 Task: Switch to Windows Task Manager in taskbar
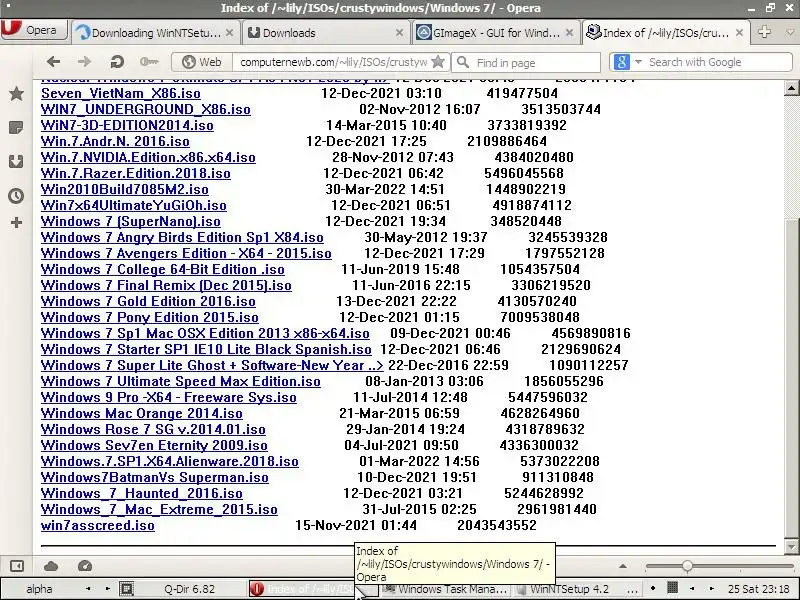click(x=446, y=589)
